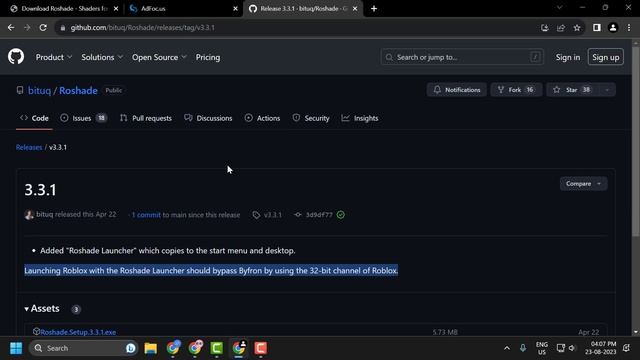640x360 pixels.
Task: Open ENG US language indicator
Action: pyautogui.click(x=542, y=348)
